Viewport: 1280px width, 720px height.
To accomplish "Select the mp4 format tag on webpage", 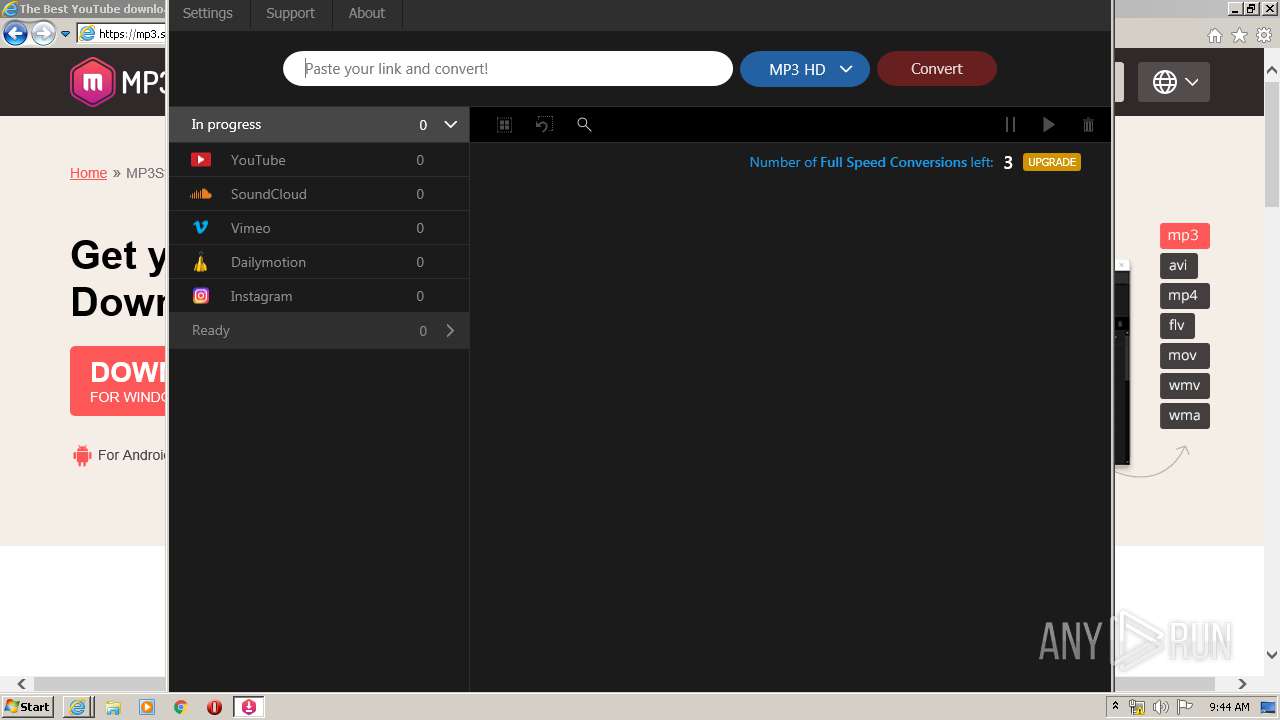I will (x=1184, y=296).
